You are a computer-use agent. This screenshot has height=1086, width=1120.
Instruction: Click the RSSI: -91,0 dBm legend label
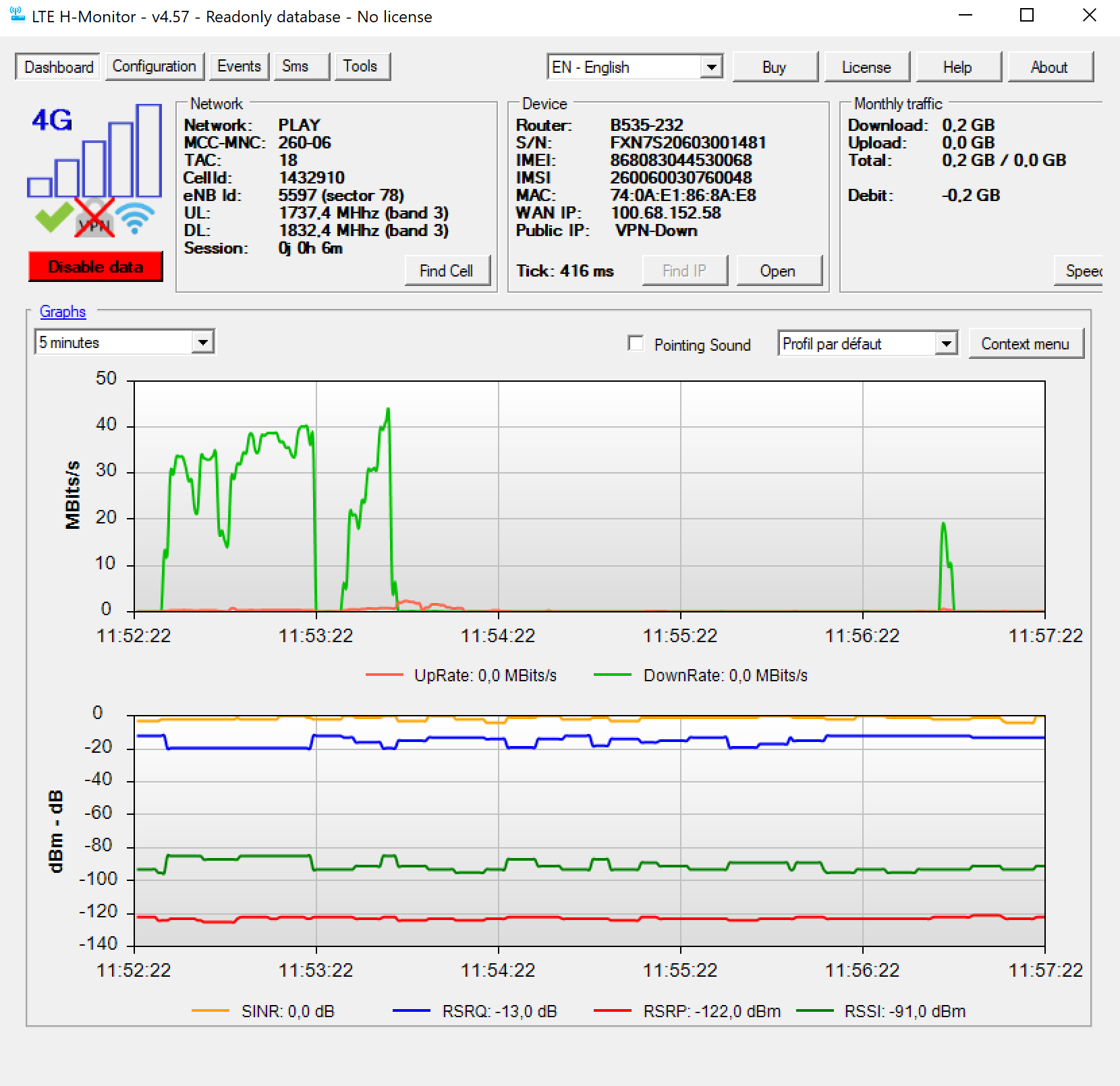pyautogui.click(x=905, y=1011)
